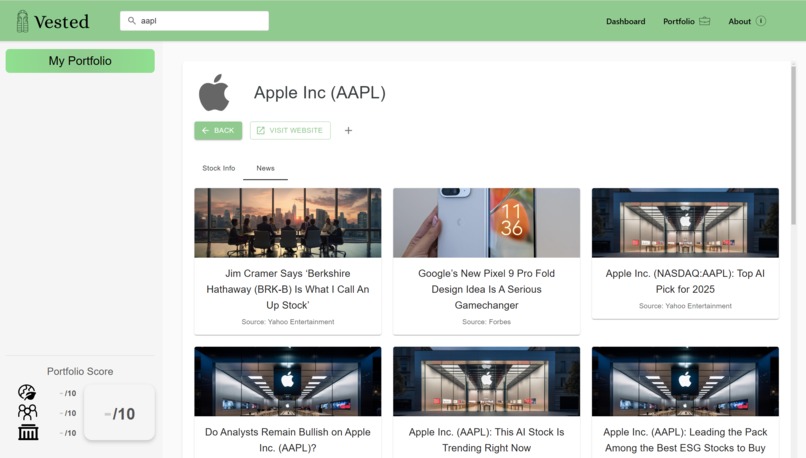Open the Top AI Pick article image

coord(685,223)
